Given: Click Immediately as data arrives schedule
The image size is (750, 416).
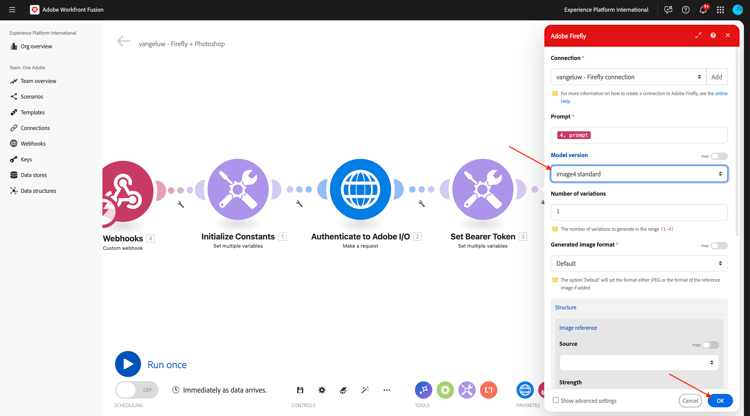Looking at the screenshot, I should click(220, 390).
